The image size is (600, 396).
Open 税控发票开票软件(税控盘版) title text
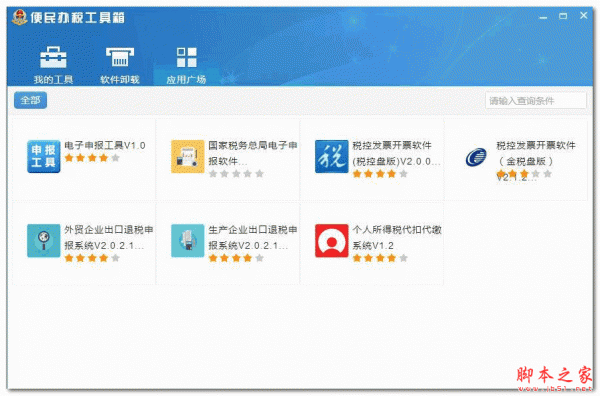396,153
